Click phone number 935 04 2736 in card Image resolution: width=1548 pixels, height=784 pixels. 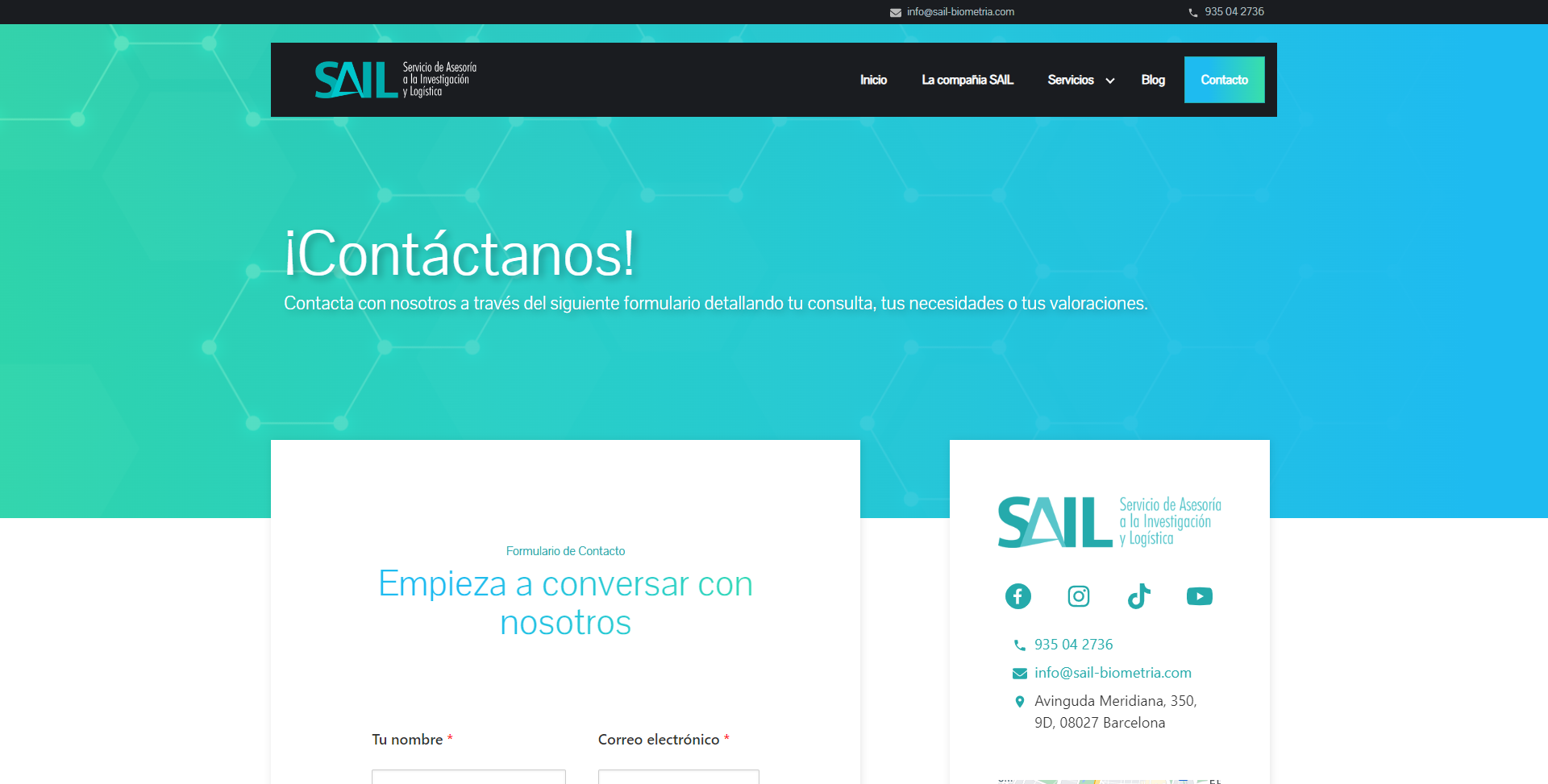pos(1073,645)
